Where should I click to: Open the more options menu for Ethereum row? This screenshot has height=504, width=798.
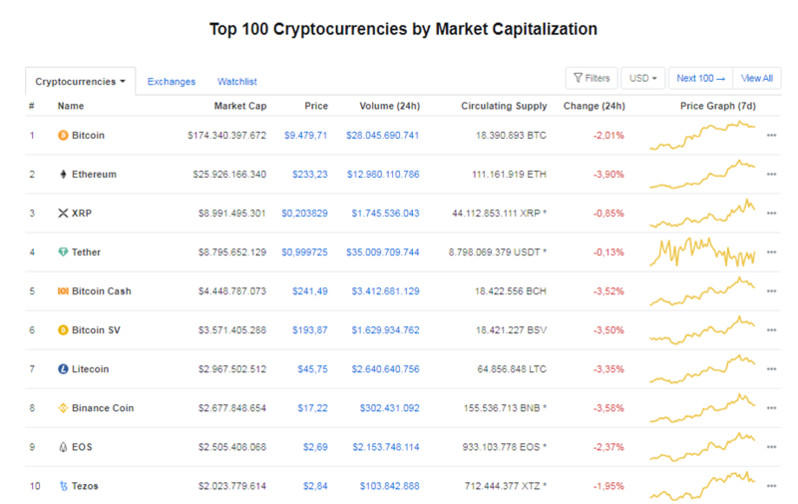tap(771, 174)
